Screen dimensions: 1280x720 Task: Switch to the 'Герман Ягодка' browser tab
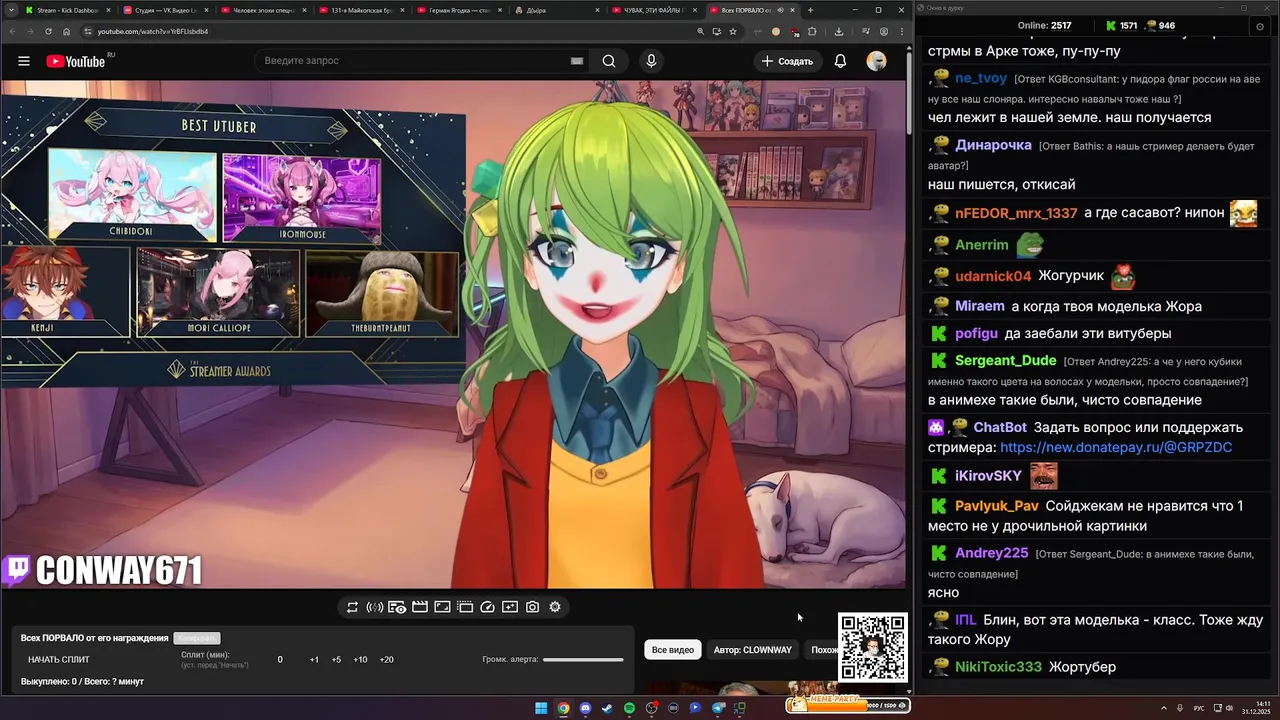coord(457,10)
